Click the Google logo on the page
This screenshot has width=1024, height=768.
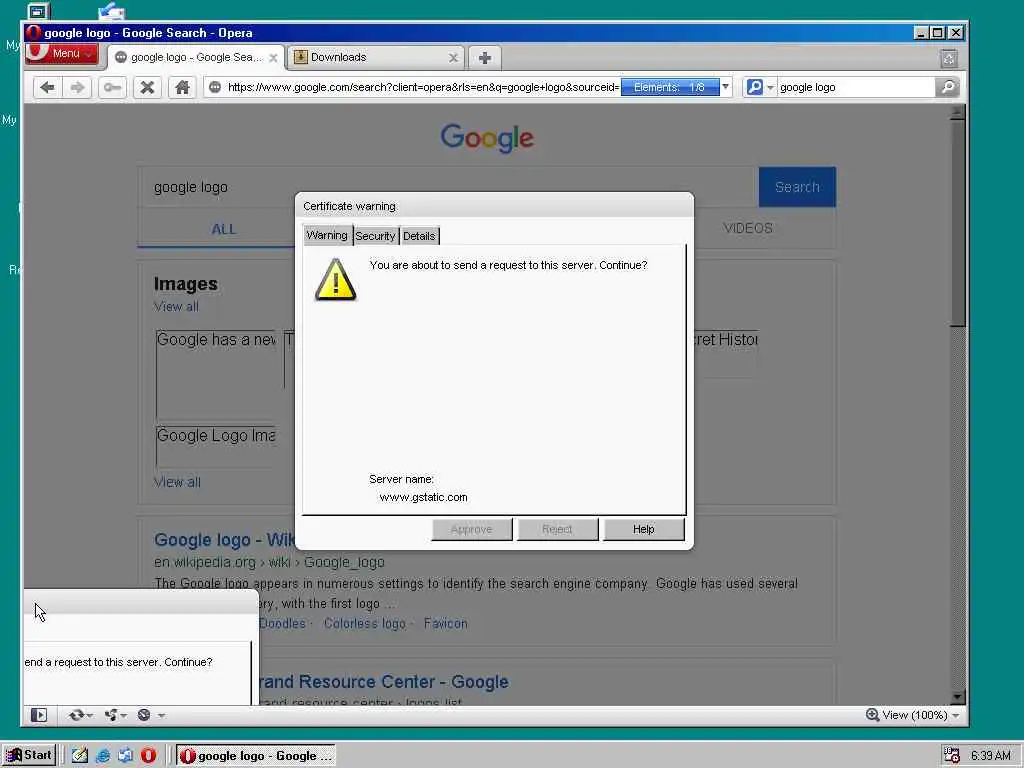click(487, 138)
